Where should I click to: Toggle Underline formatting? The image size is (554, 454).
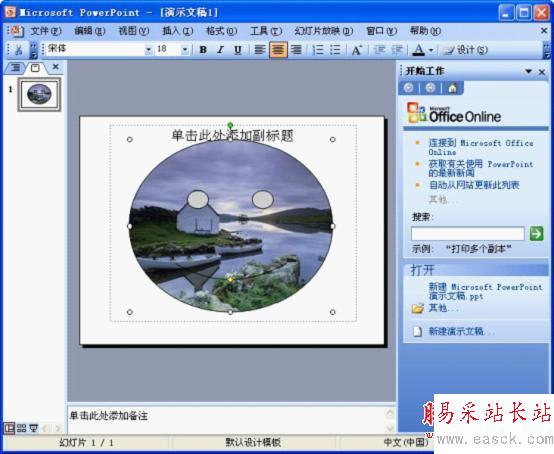[x=238, y=50]
